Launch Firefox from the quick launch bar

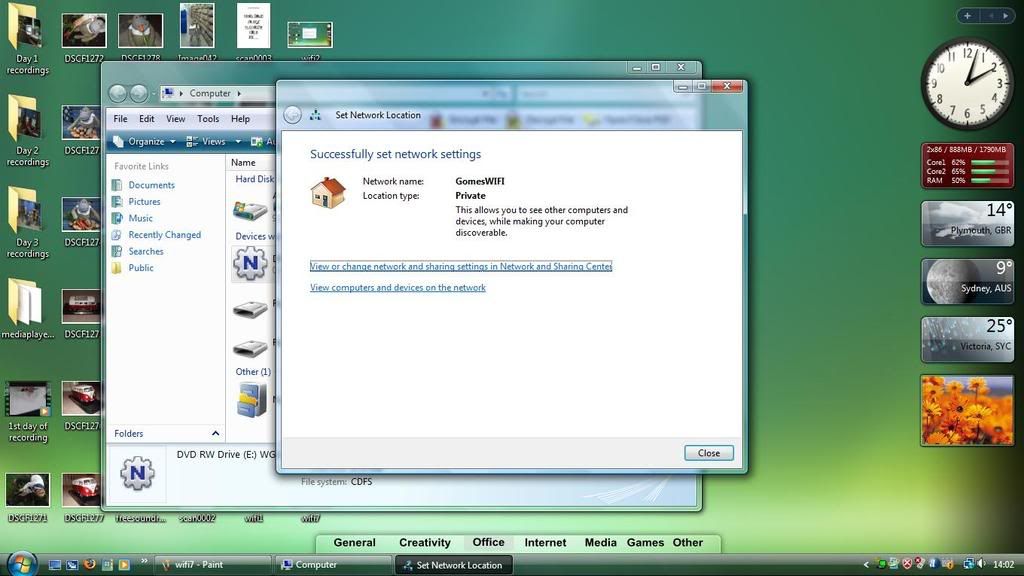click(89, 564)
